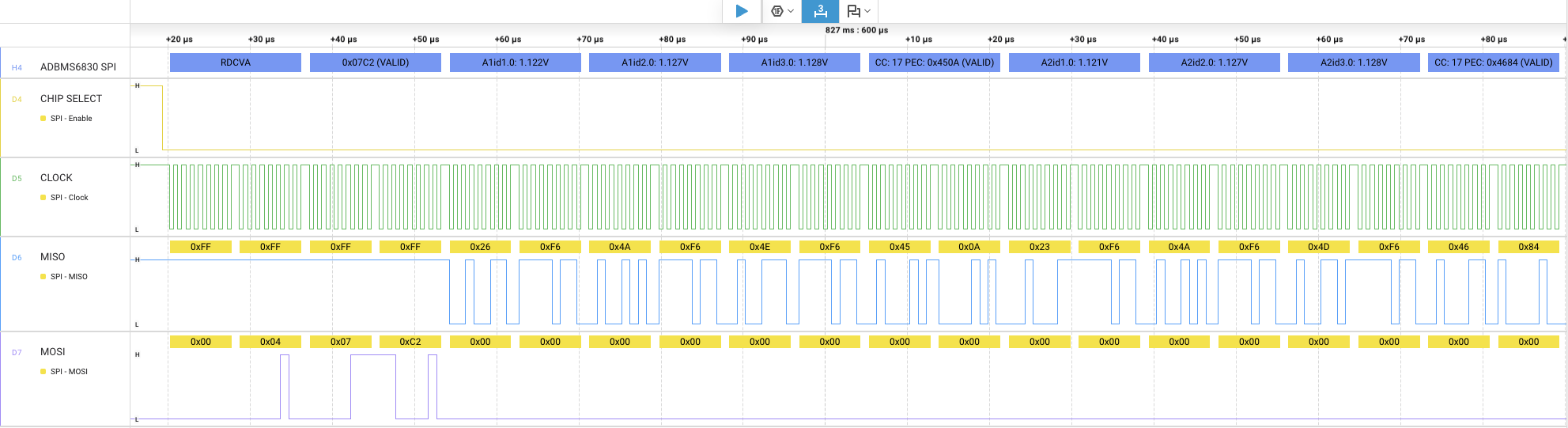This screenshot has width=1568, height=428.
Task: Select the A2id1.0: 1.121V result bubble
Action: [x=1075, y=62]
